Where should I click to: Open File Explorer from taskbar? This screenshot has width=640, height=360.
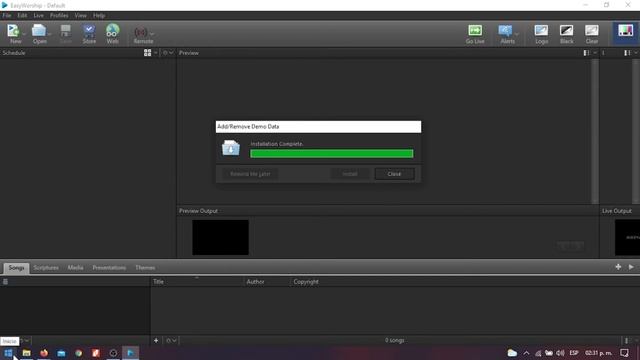27,353
